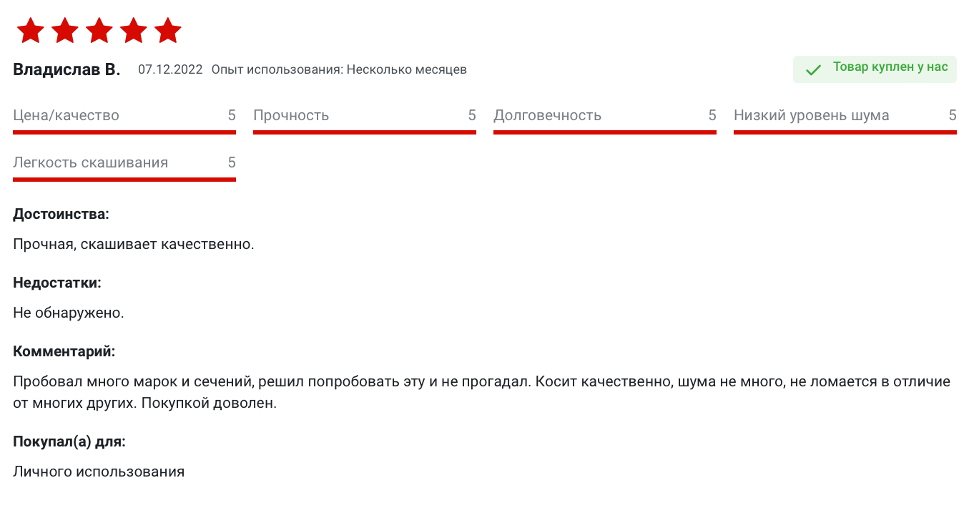Click the Достоинства heading
974x508 pixels.
coord(61,214)
